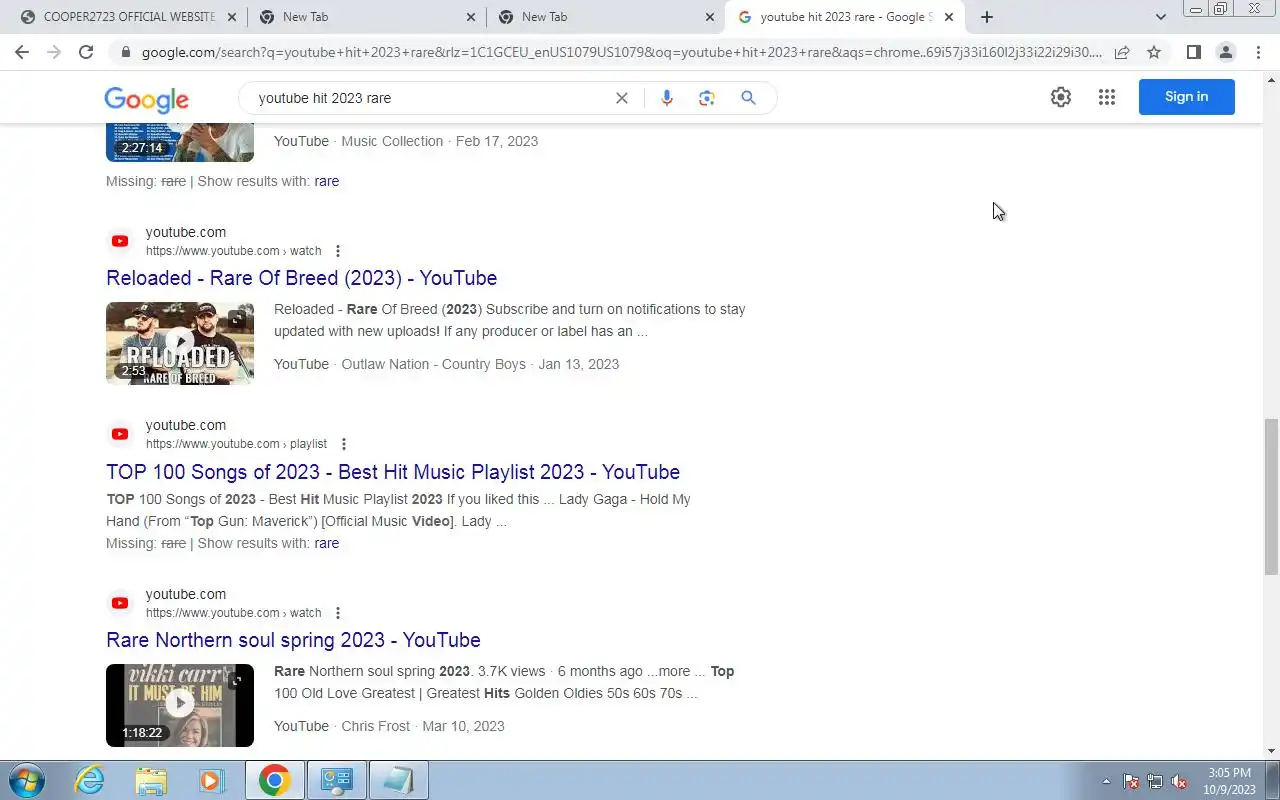Reload the current page

[86, 52]
